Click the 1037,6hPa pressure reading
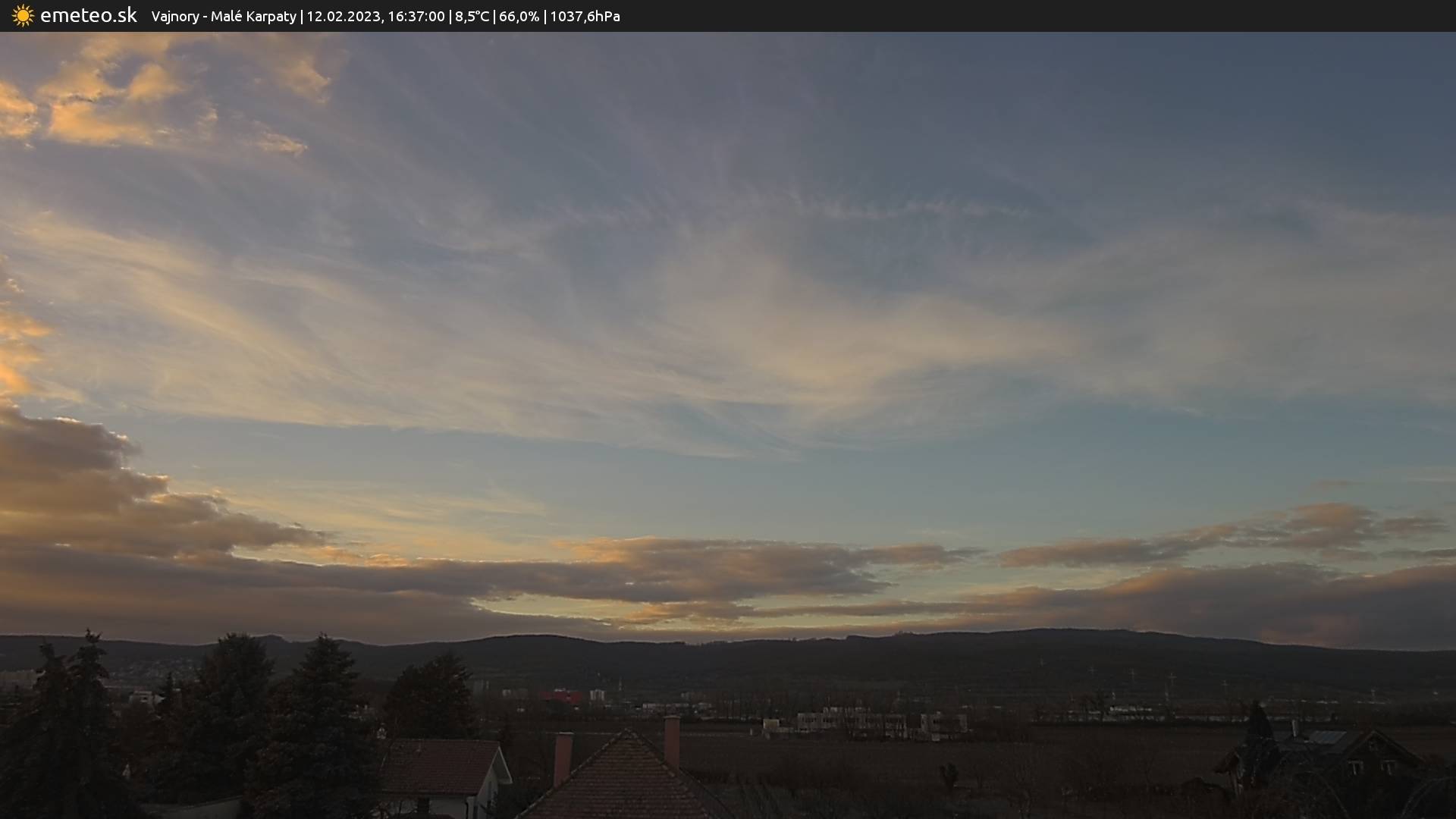 [585, 16]
